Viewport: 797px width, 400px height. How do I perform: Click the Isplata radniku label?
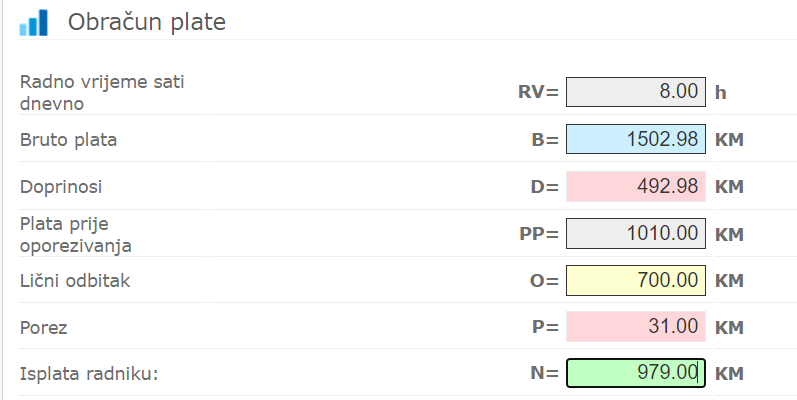tap(90, 374)
